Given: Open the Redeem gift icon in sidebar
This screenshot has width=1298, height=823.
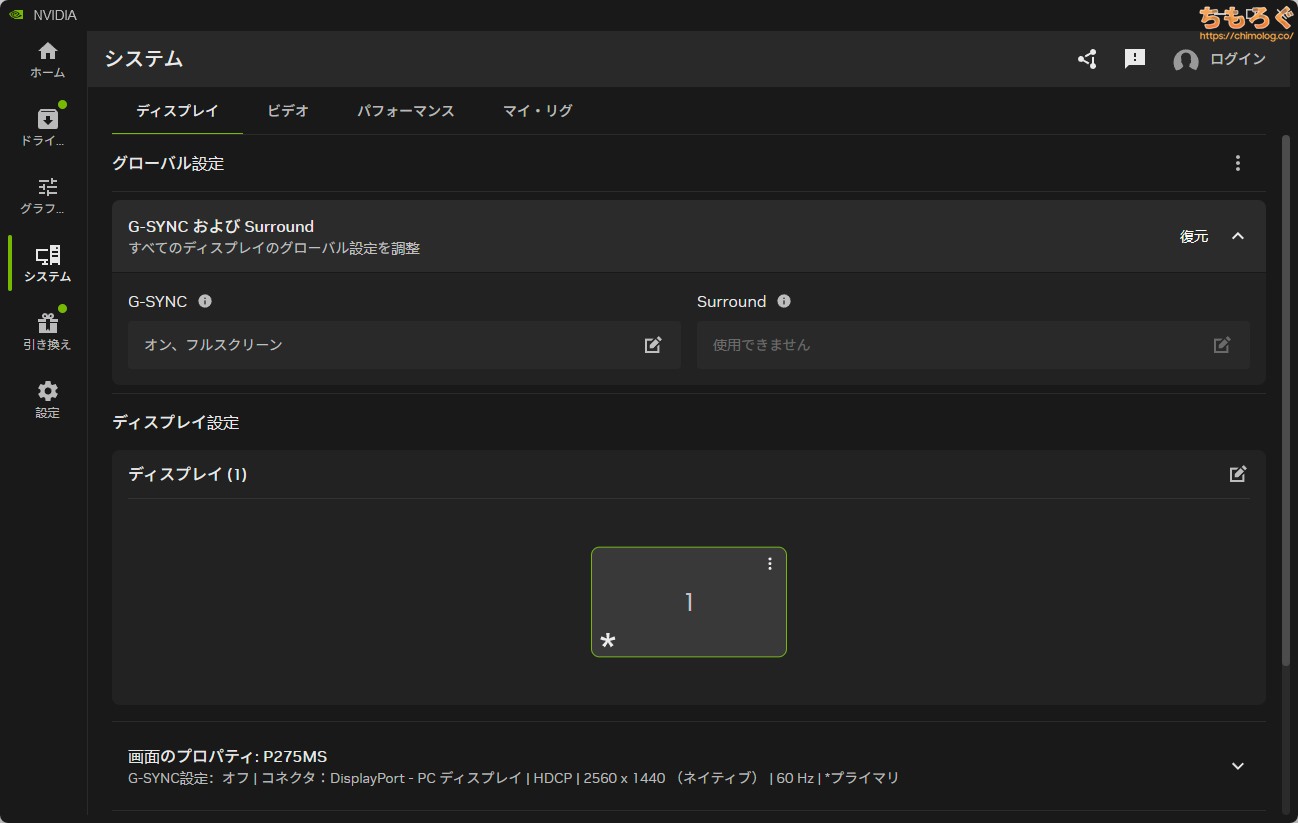Looking at the screenshot, I should point(47,331).
